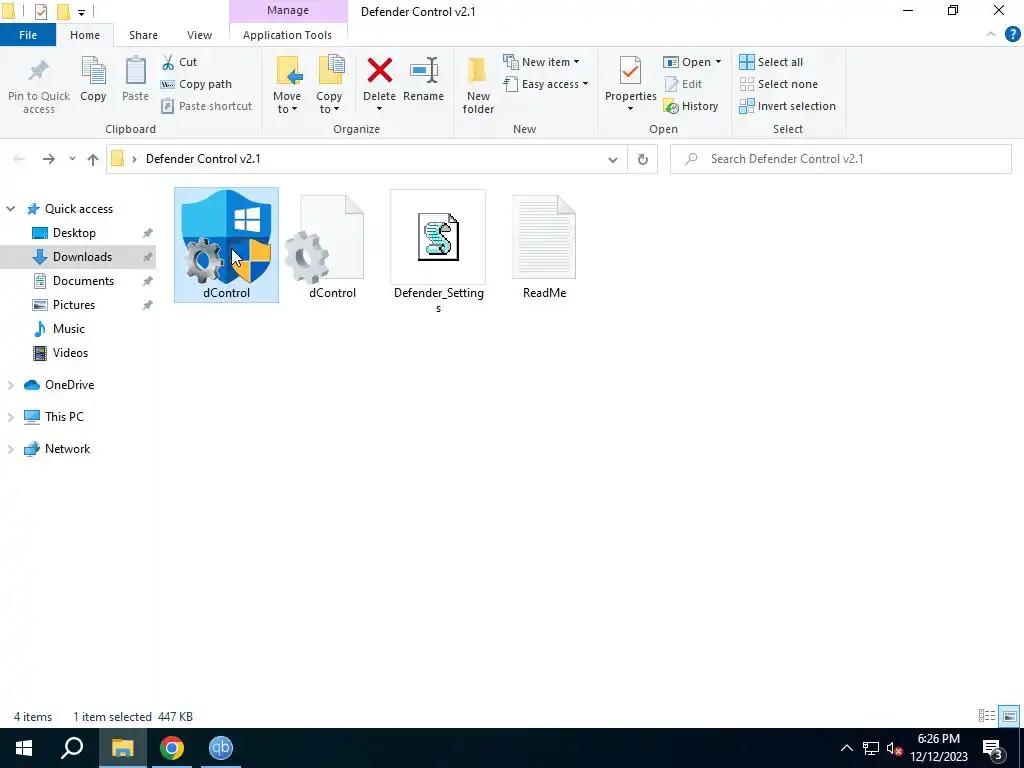This screenshot has height=768, width=1024.
Task: Select the dControl shield application file
Action: 226,245
